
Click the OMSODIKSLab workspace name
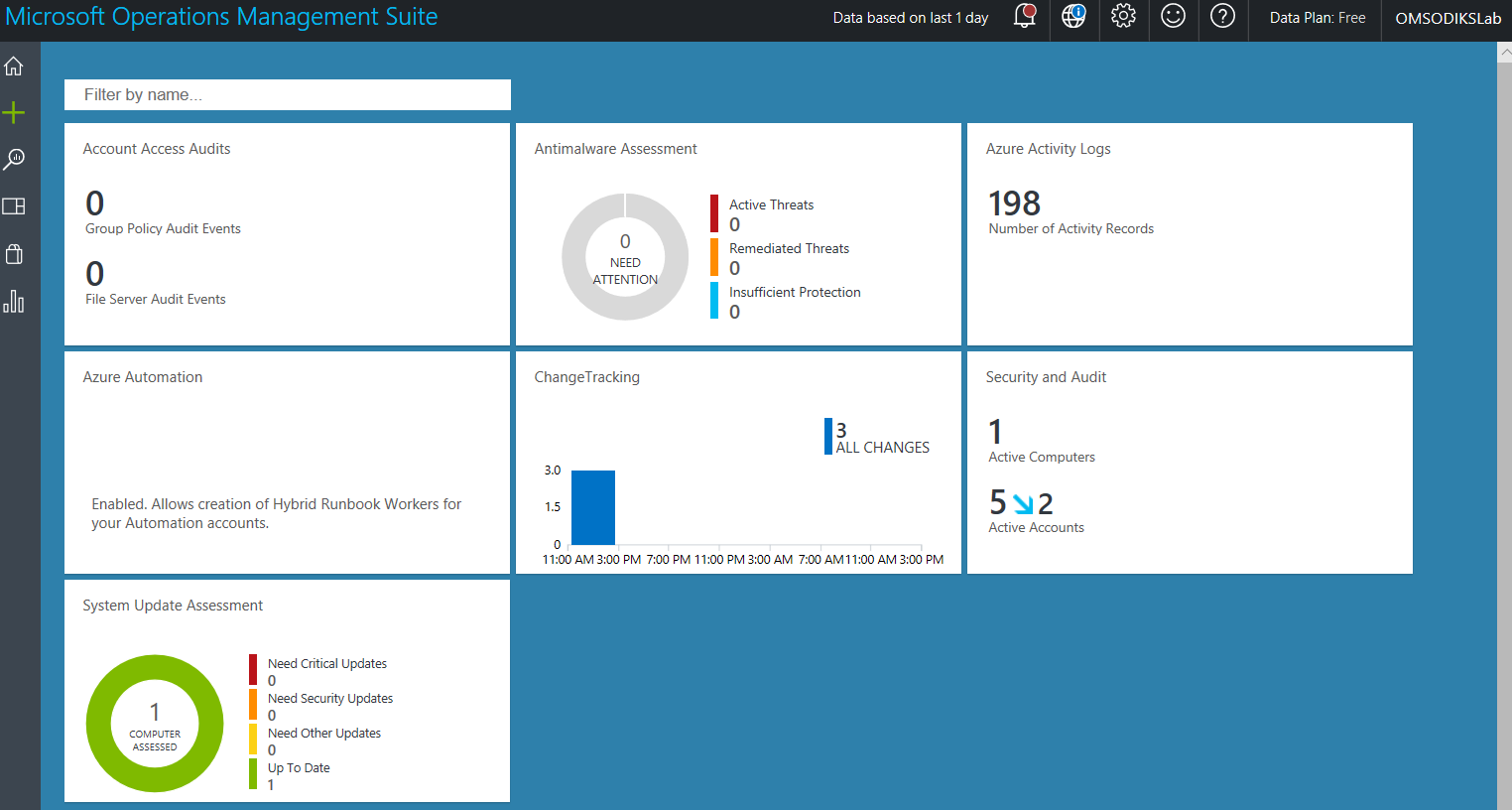1448,18
